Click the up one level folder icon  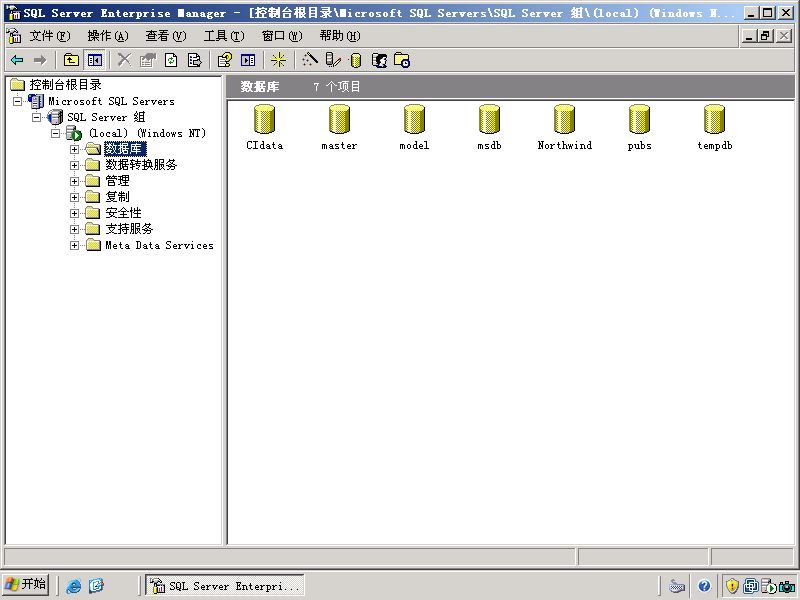tap(71, 60)
